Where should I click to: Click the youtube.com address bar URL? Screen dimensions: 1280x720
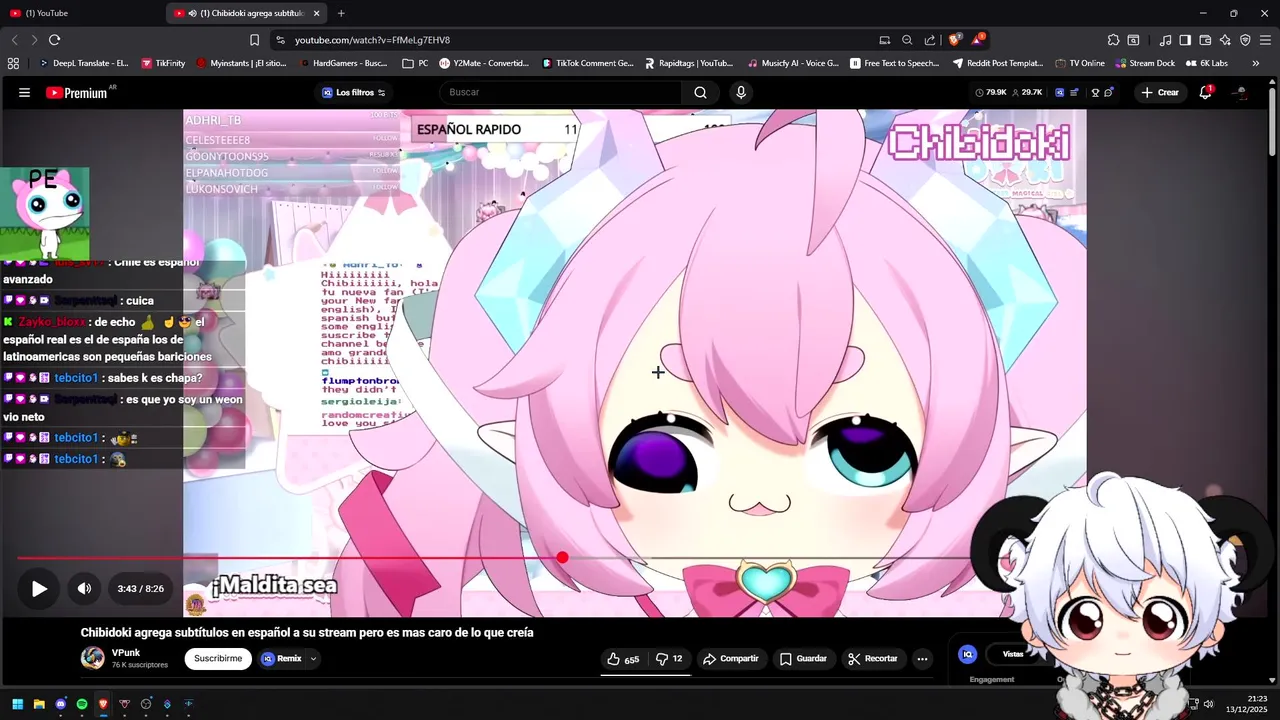[x=372, y=40]
